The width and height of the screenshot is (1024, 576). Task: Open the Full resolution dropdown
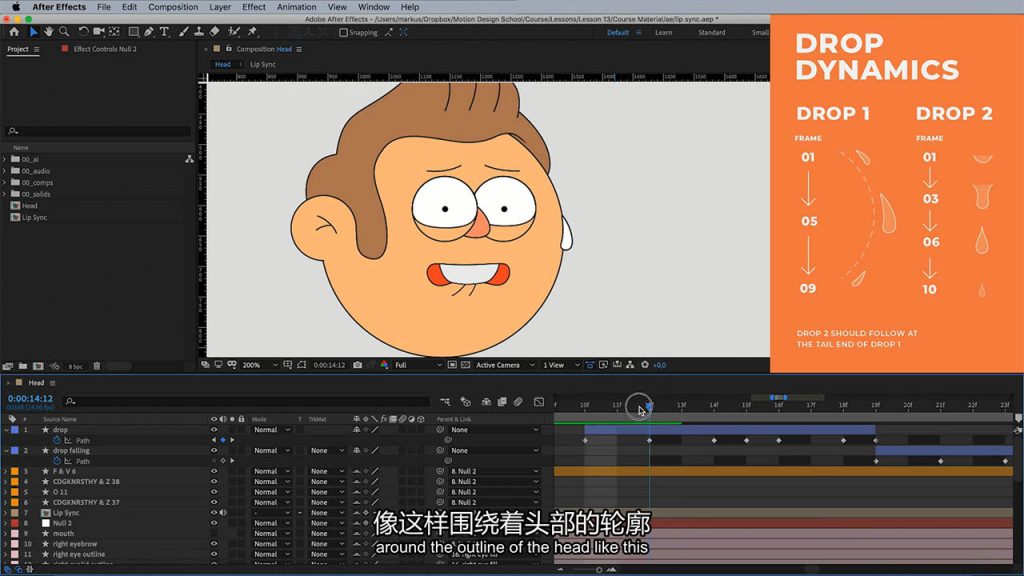click(418, 365)
